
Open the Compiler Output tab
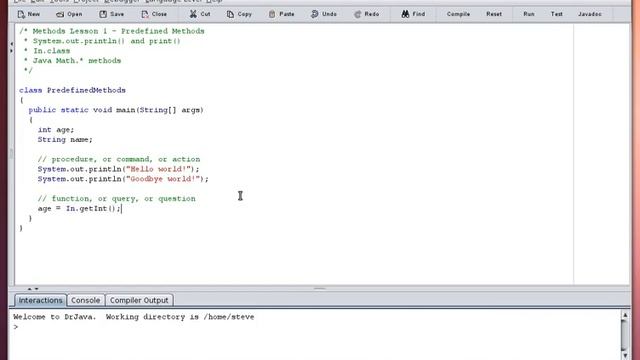pos(139,300)
